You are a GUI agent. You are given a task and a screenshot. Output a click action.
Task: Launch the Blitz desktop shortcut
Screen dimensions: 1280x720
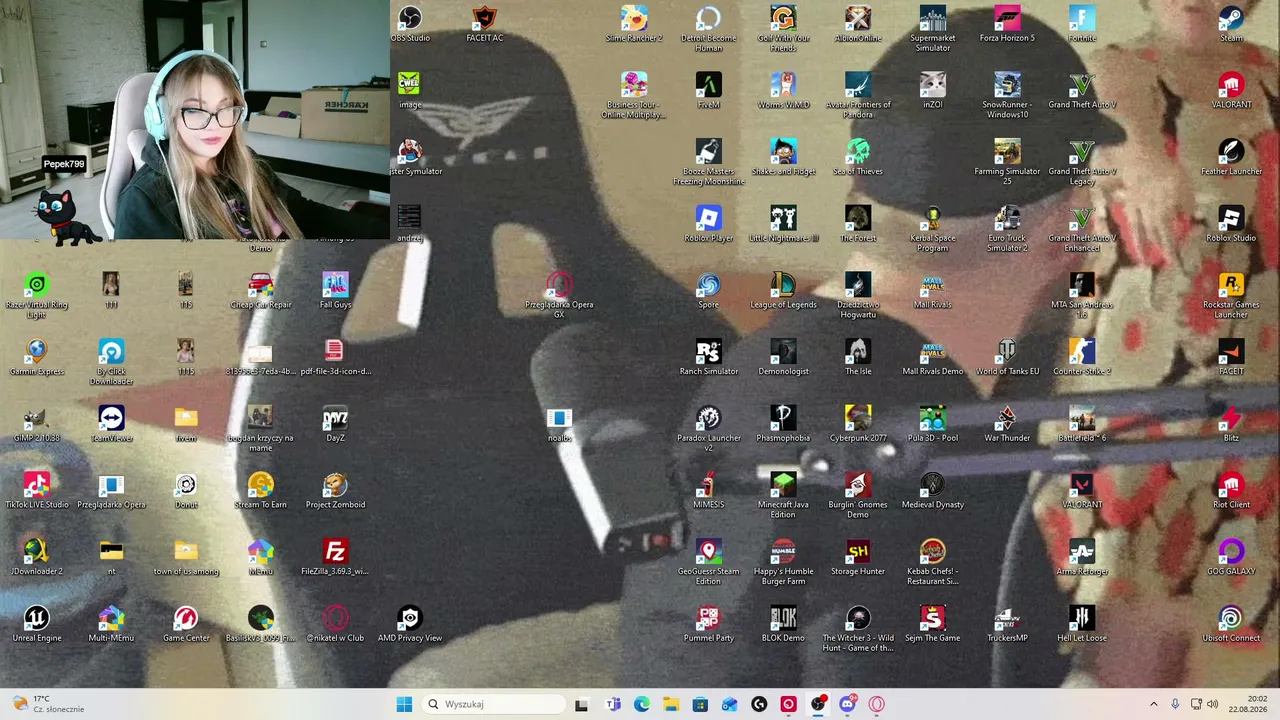pyautogui.click(x=1231, y=424)
